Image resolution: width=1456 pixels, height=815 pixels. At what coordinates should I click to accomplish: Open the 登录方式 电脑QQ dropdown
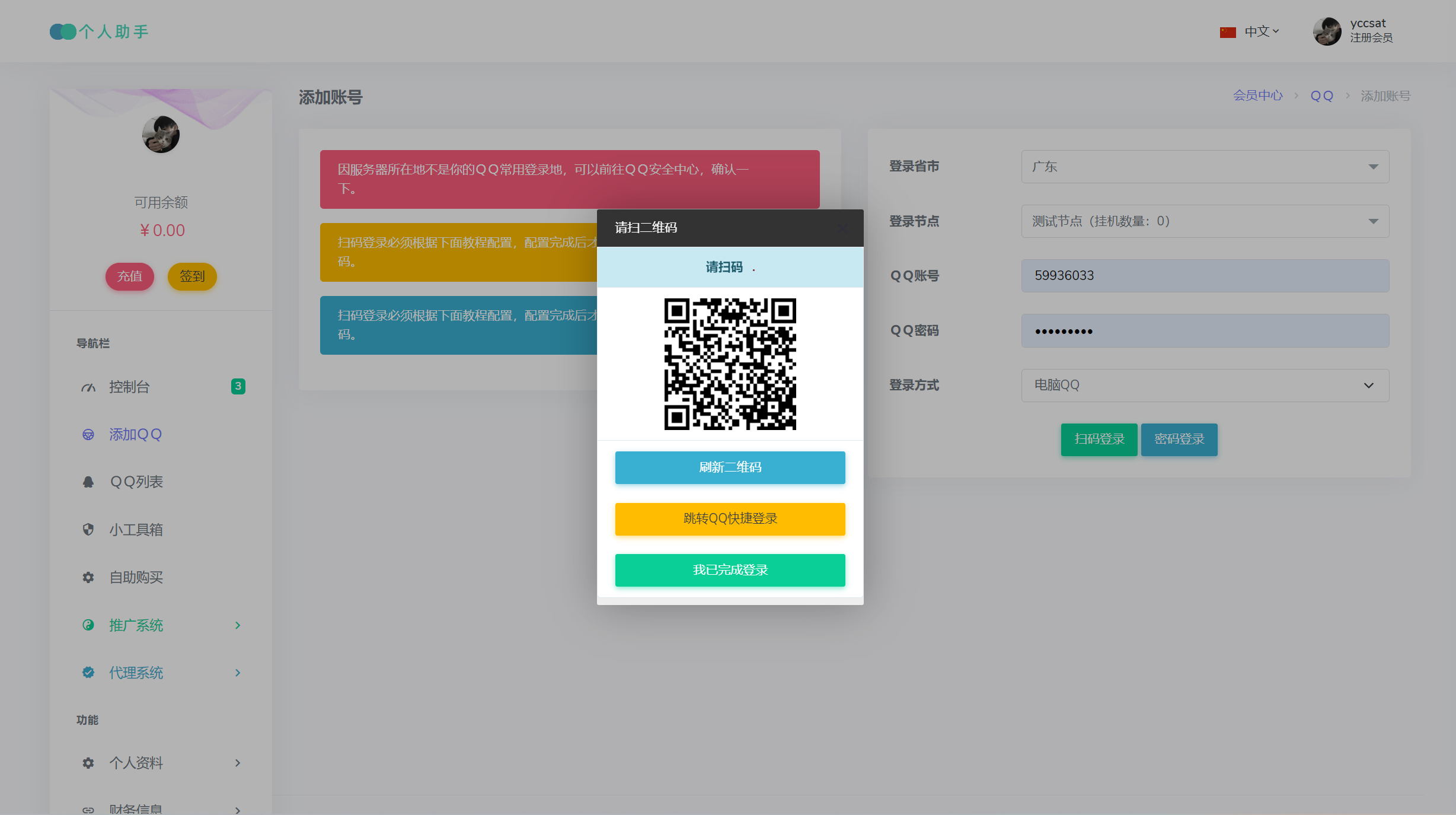1205,385
